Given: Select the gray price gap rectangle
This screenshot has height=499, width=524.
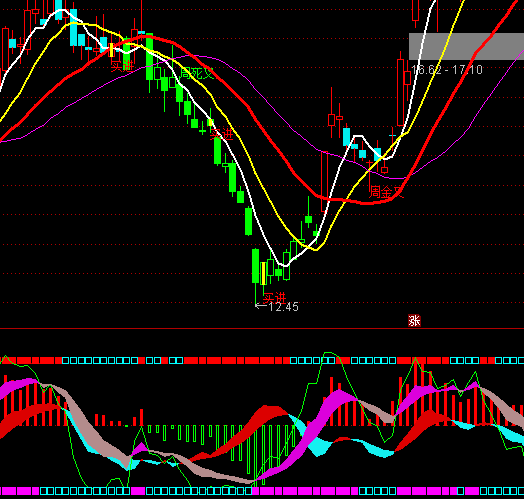Looking at the screenshot, I should coord(467,46).
